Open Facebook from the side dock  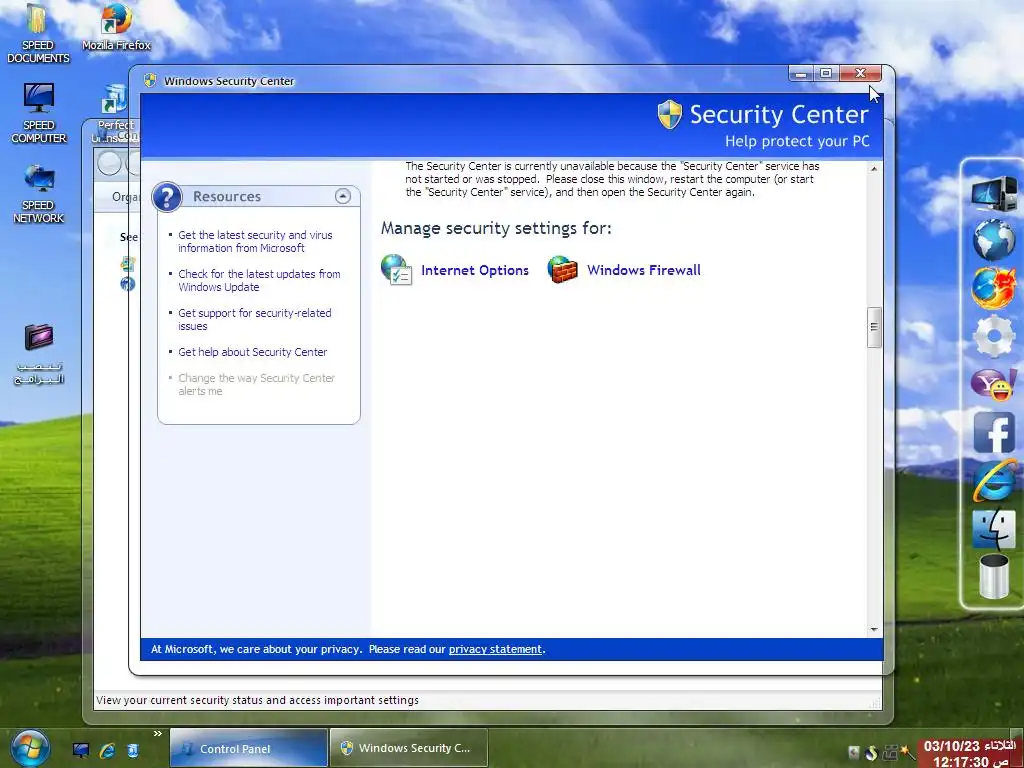(x=994, y=432)
